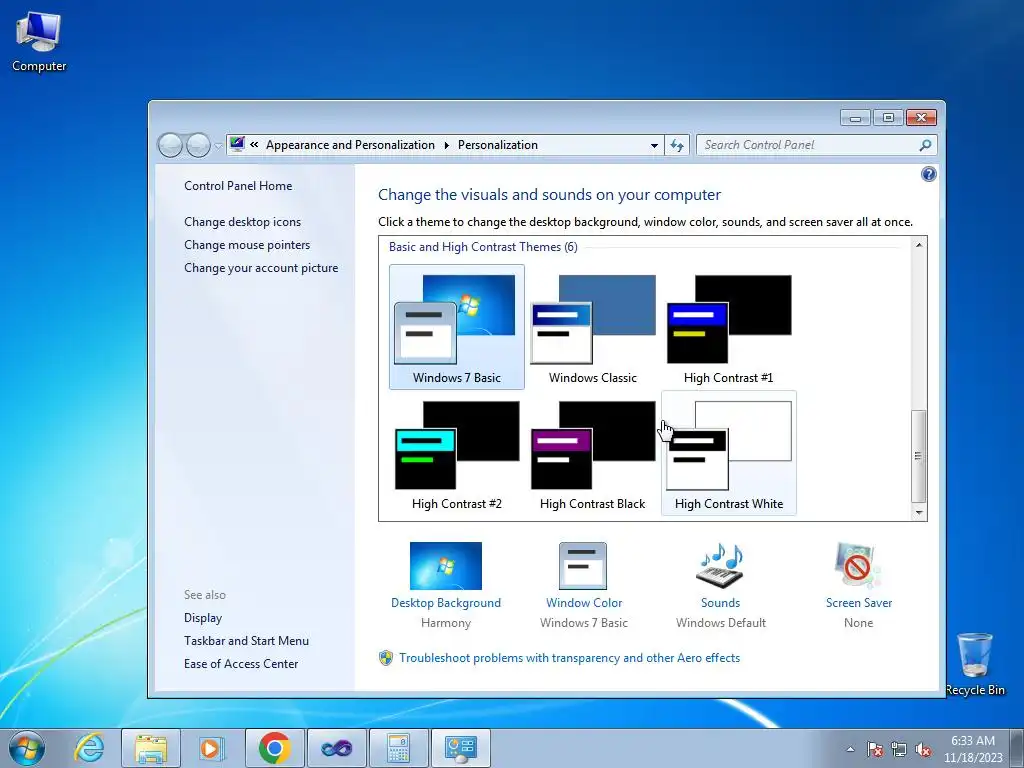
Task: Click the search magnifier icon
Action: [925, 145]
